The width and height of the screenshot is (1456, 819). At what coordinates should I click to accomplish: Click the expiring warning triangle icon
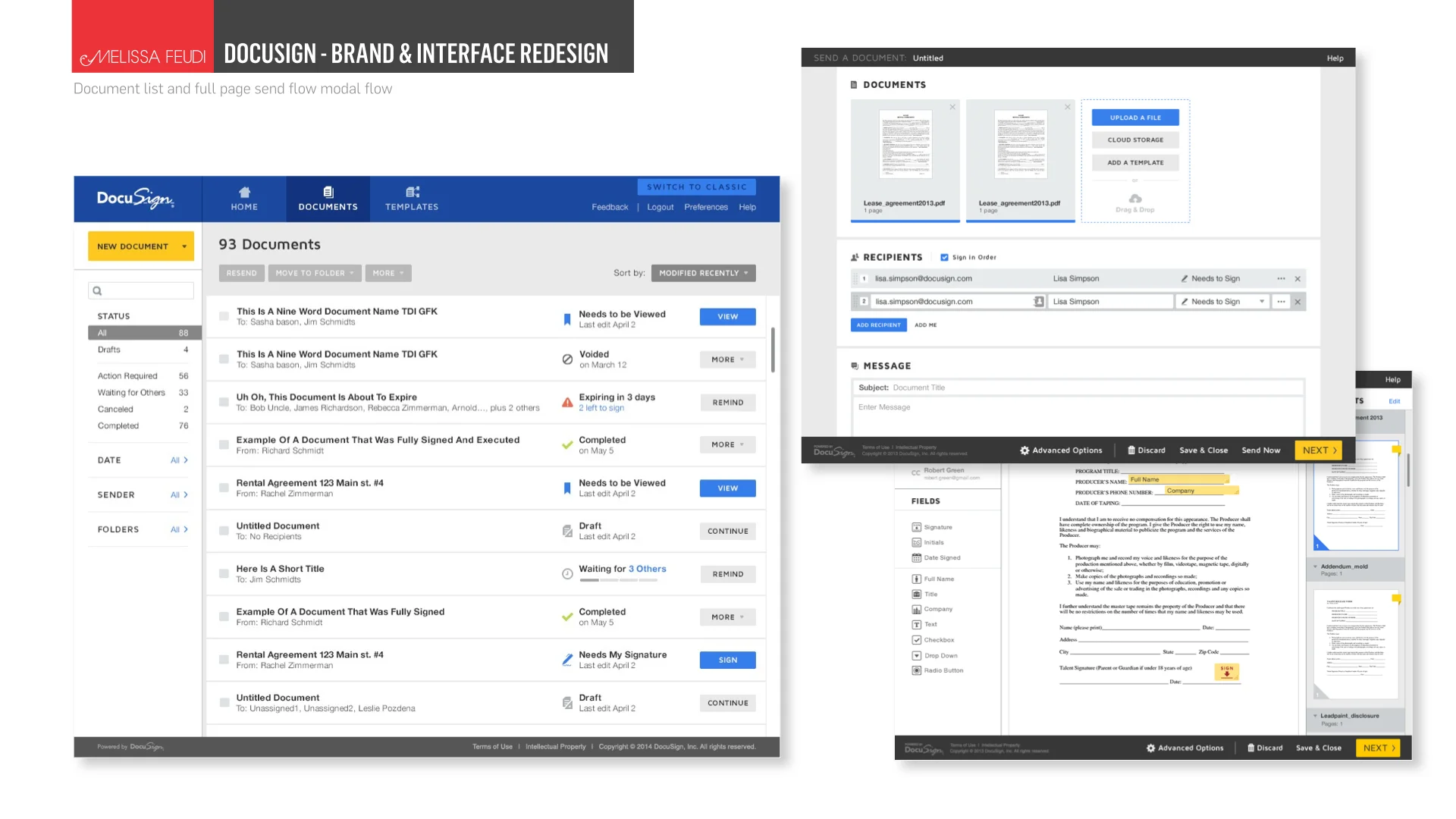click(x=567, y=403)
